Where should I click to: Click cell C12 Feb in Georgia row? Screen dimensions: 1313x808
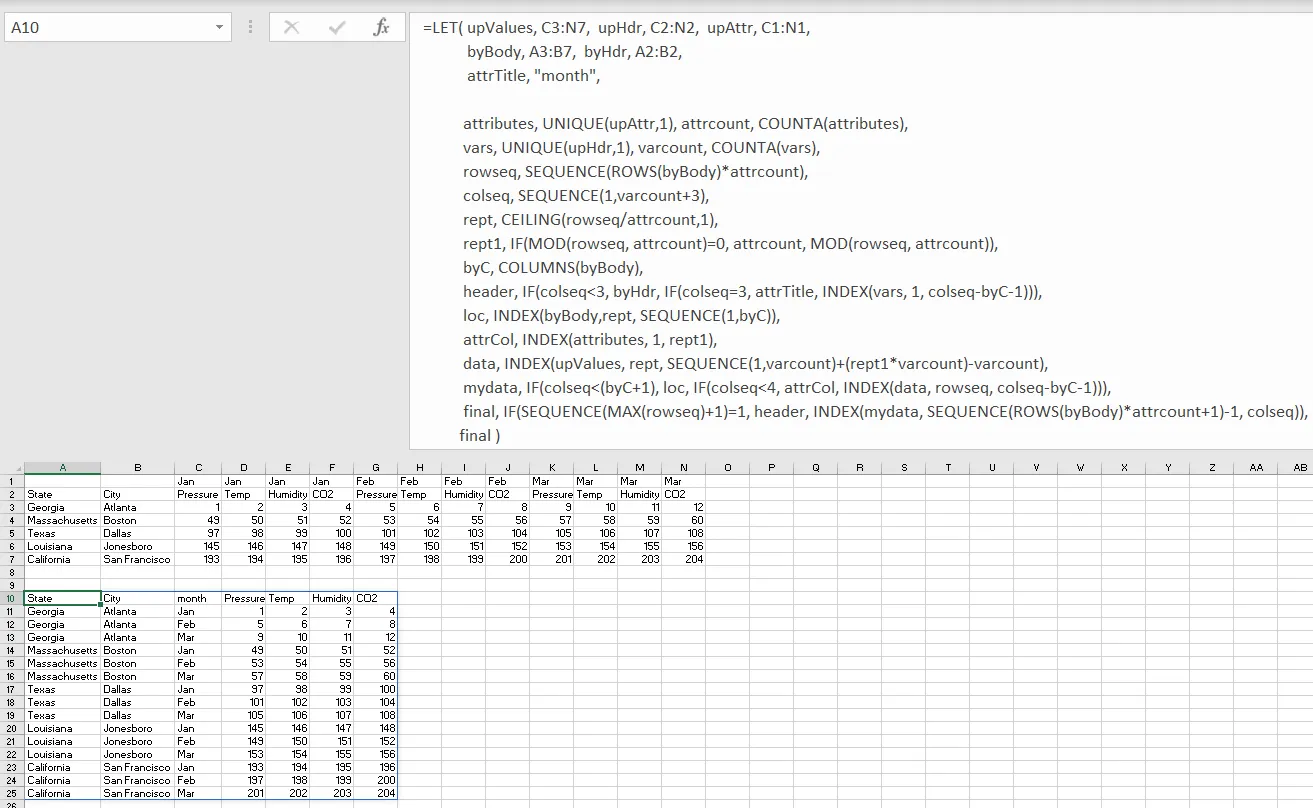pos(198,624)
